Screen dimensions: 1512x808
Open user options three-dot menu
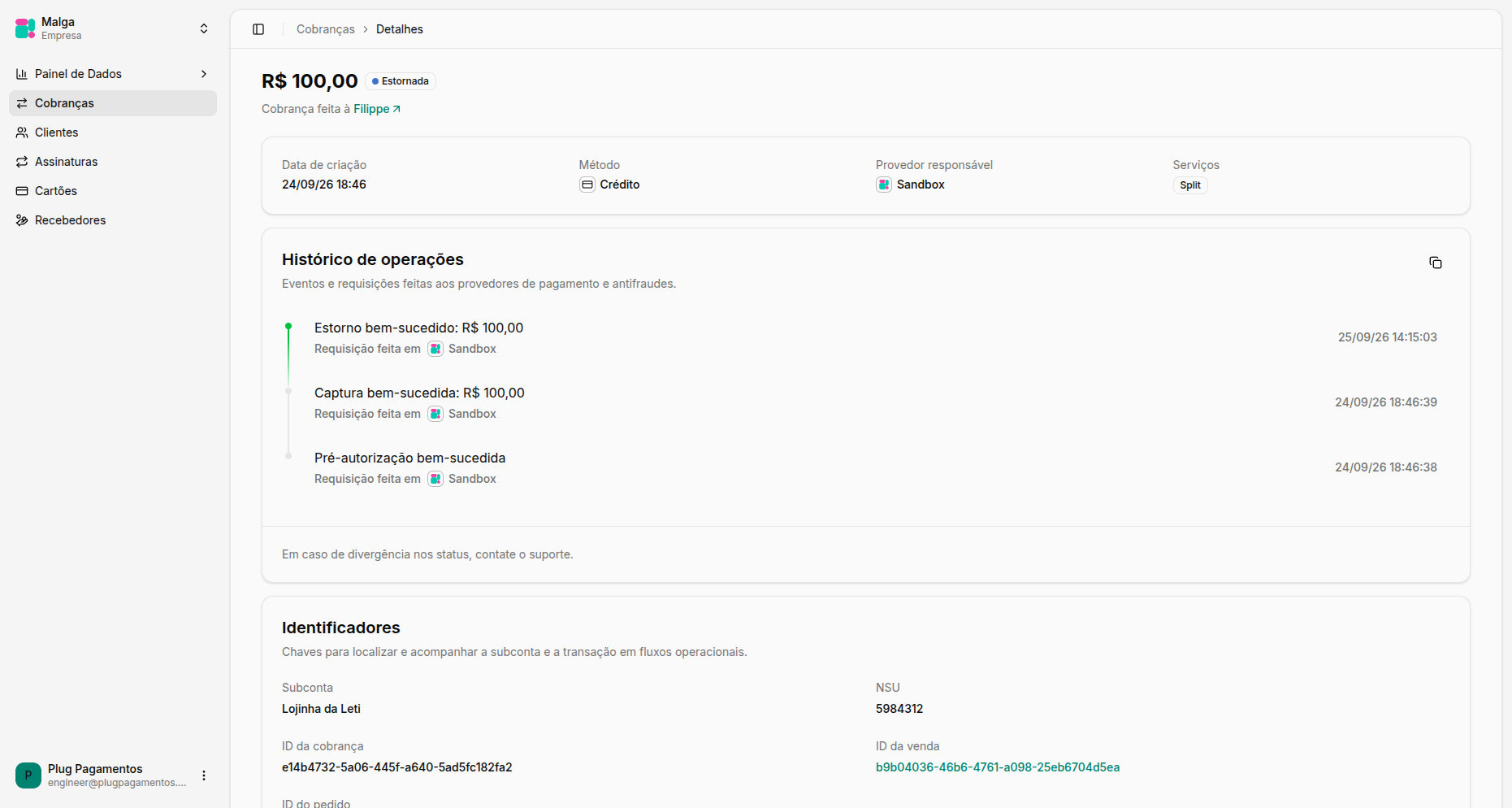pos(204,775)
